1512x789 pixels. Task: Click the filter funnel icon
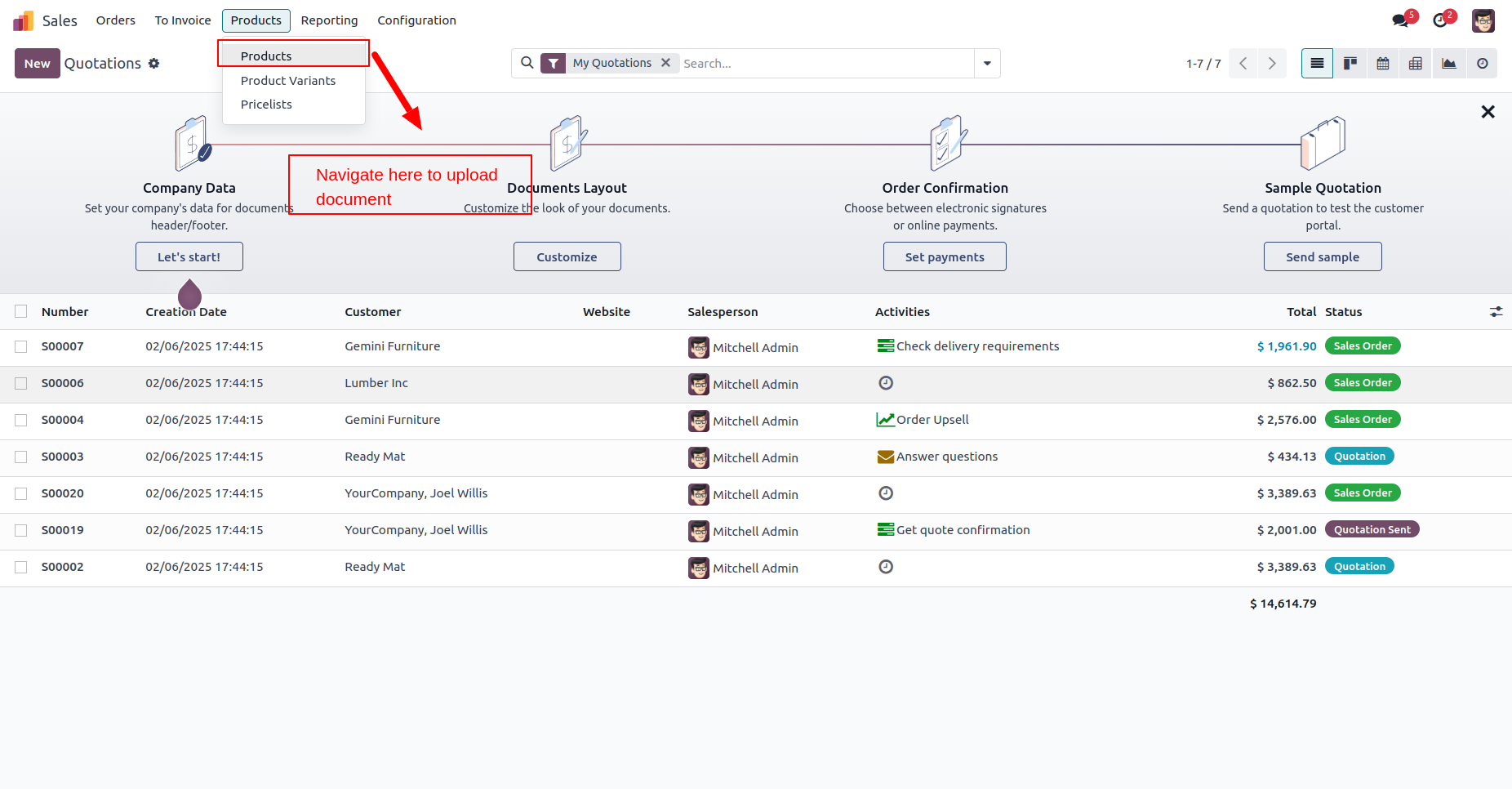click(554, 63)
